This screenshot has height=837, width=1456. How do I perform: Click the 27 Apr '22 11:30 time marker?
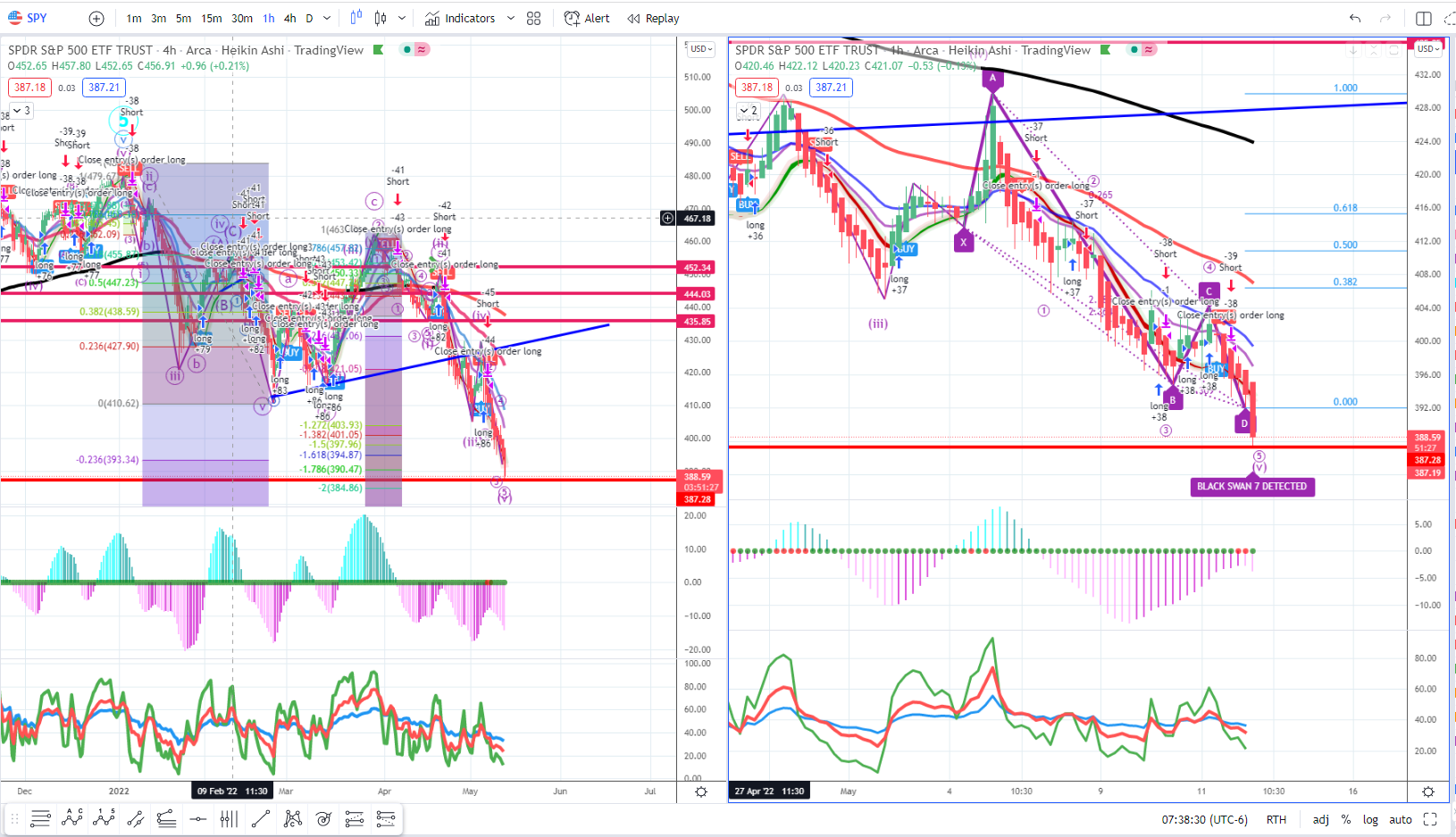(769, 791)
